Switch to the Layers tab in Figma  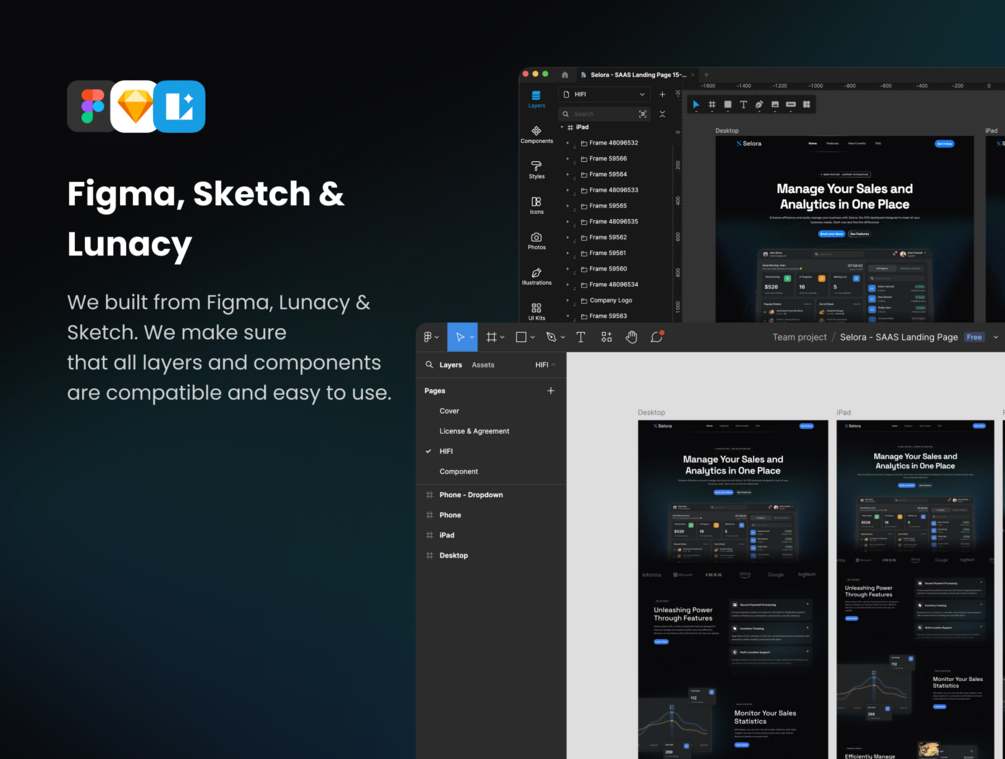point(451,365)
